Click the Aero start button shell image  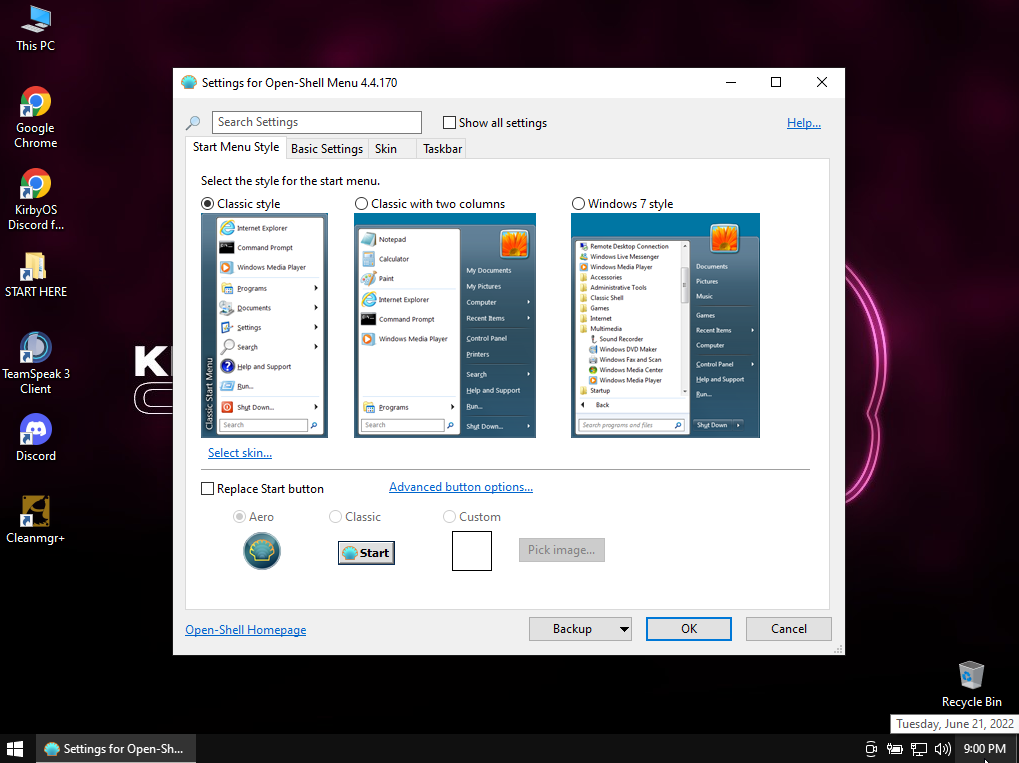point(262,551)
